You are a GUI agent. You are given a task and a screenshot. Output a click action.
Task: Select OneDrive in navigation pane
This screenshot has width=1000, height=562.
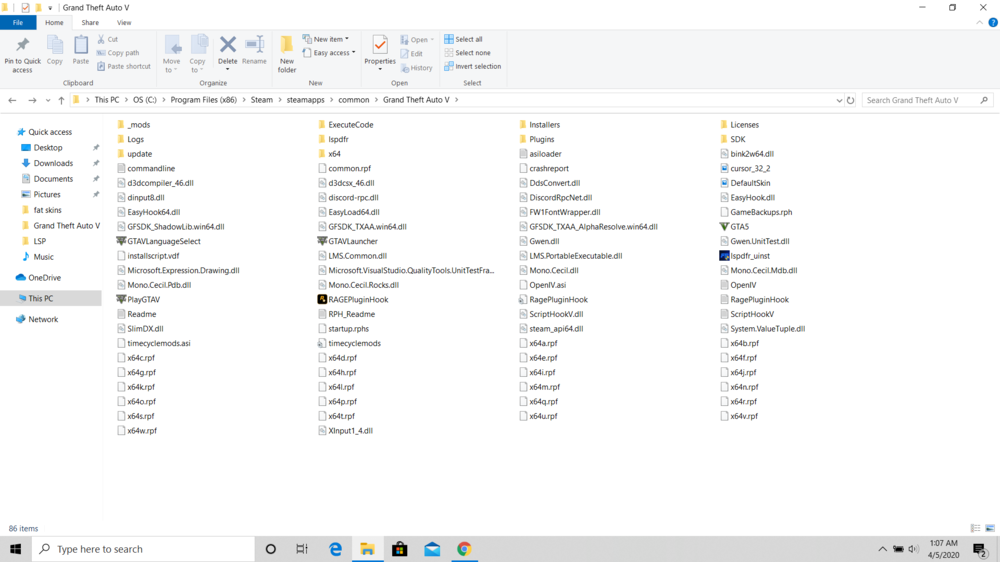[44, 277]
